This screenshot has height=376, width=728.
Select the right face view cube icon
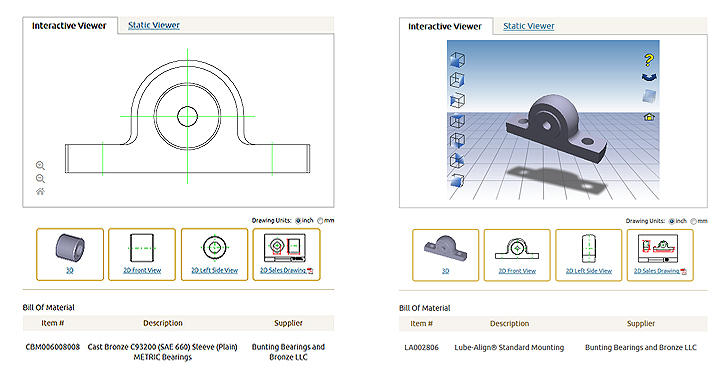[457, 80]
